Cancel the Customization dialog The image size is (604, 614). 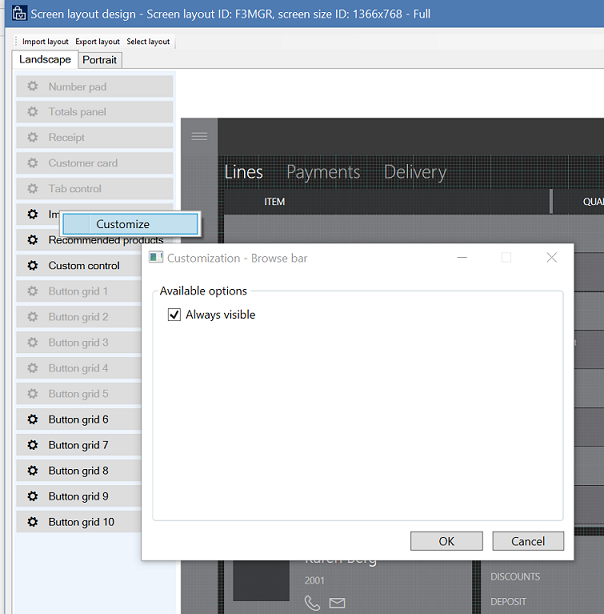528,541
